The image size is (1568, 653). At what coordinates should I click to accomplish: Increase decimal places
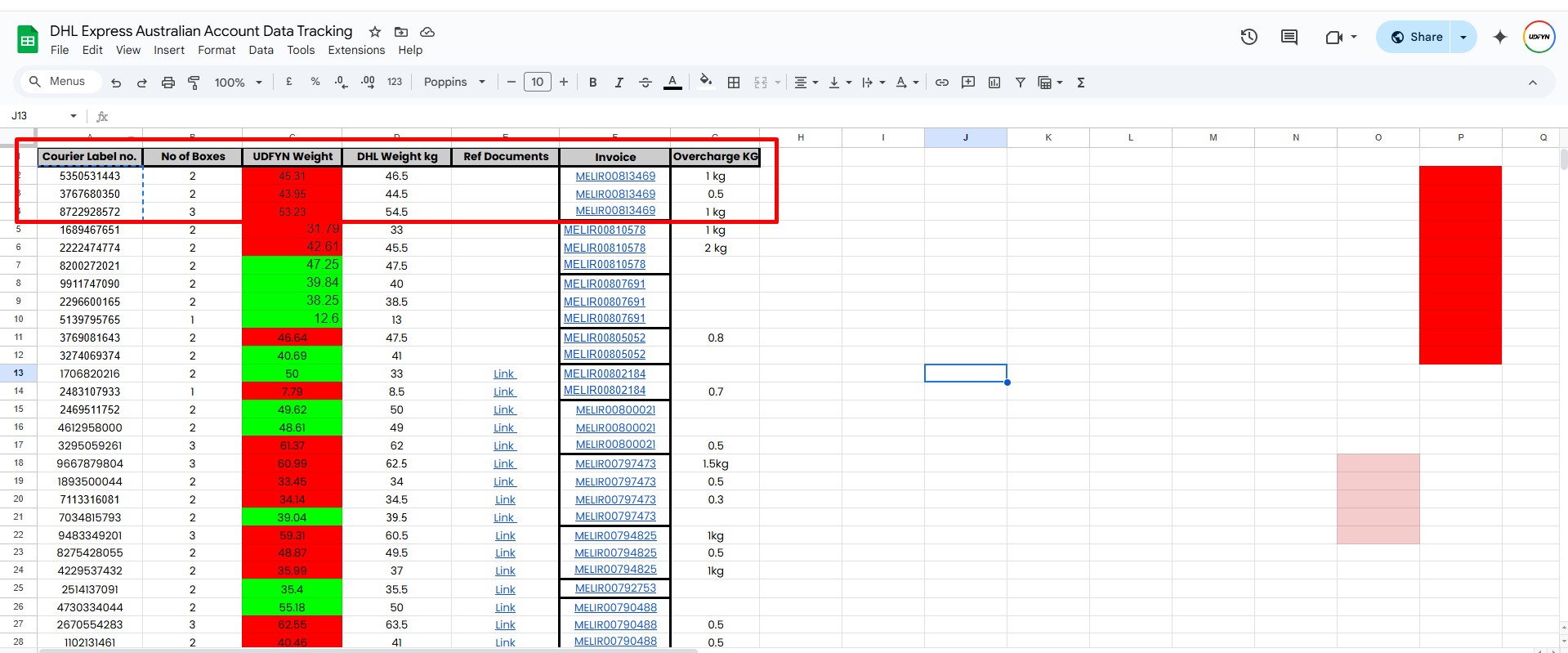(x=368, y=82)
